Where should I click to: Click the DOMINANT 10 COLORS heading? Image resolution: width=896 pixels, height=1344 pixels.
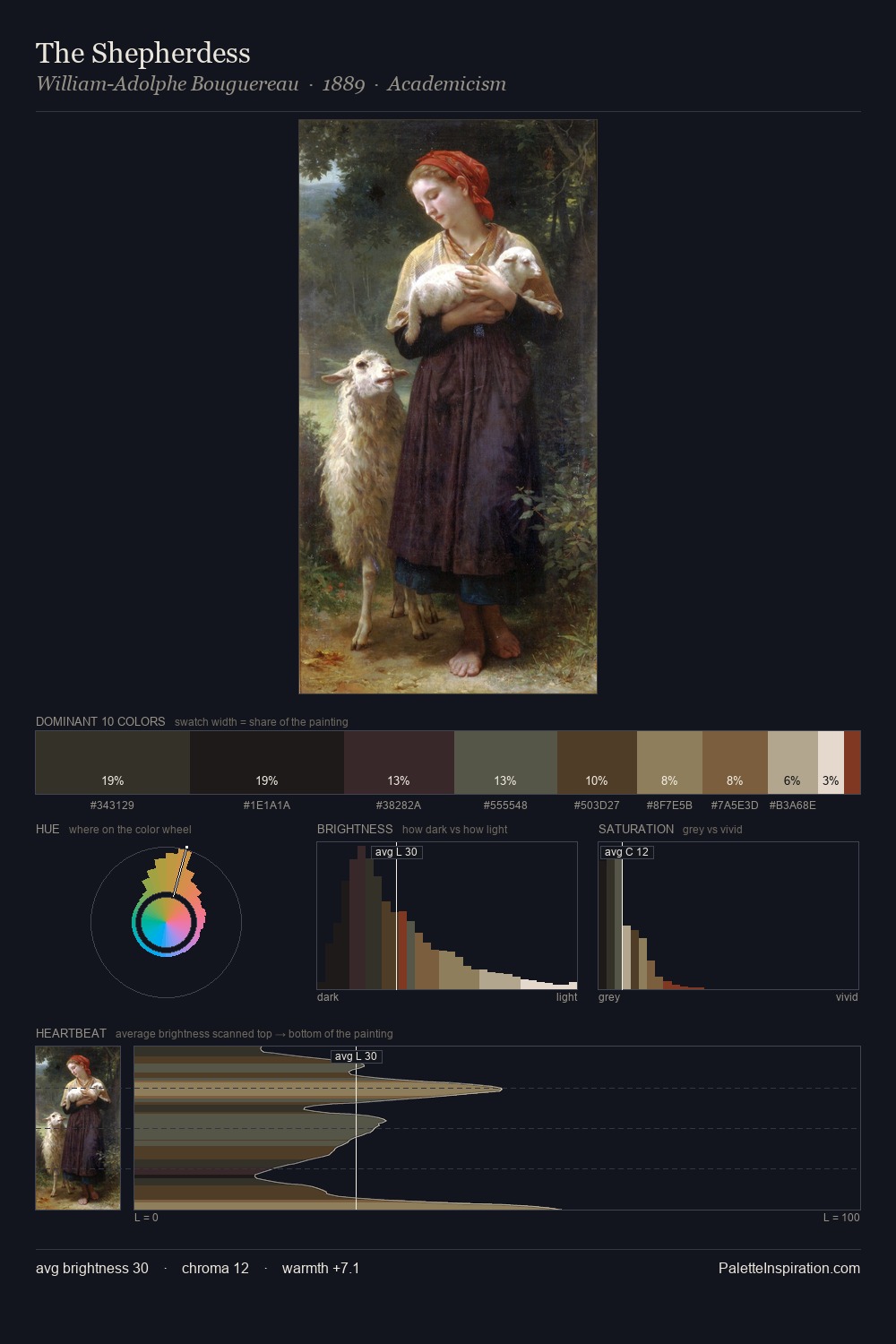point(100,721)
